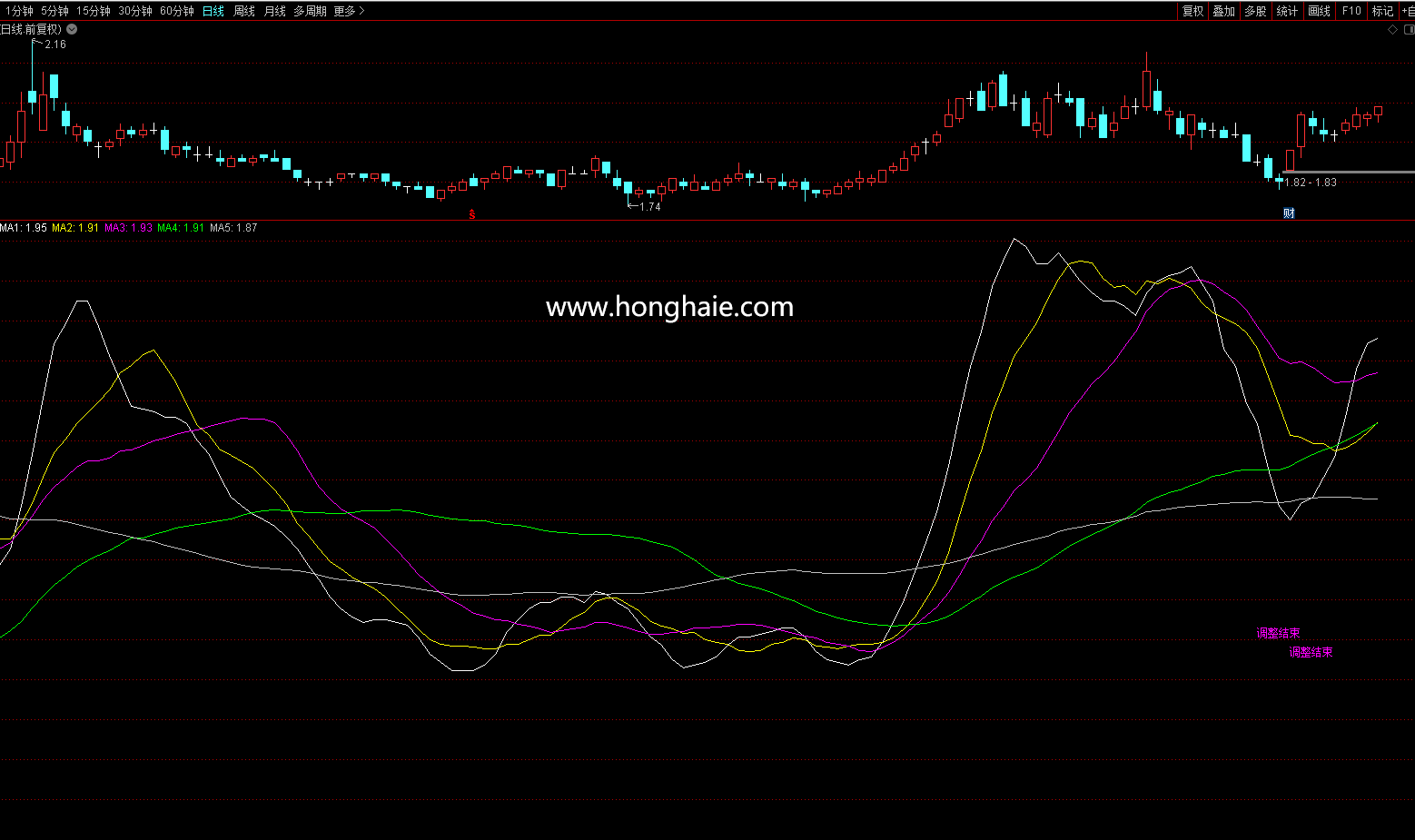The width and height of the screenshot is (1415, 840).
Task: Open the 统计 statistics tool
Action: (x=1287, y=11)
